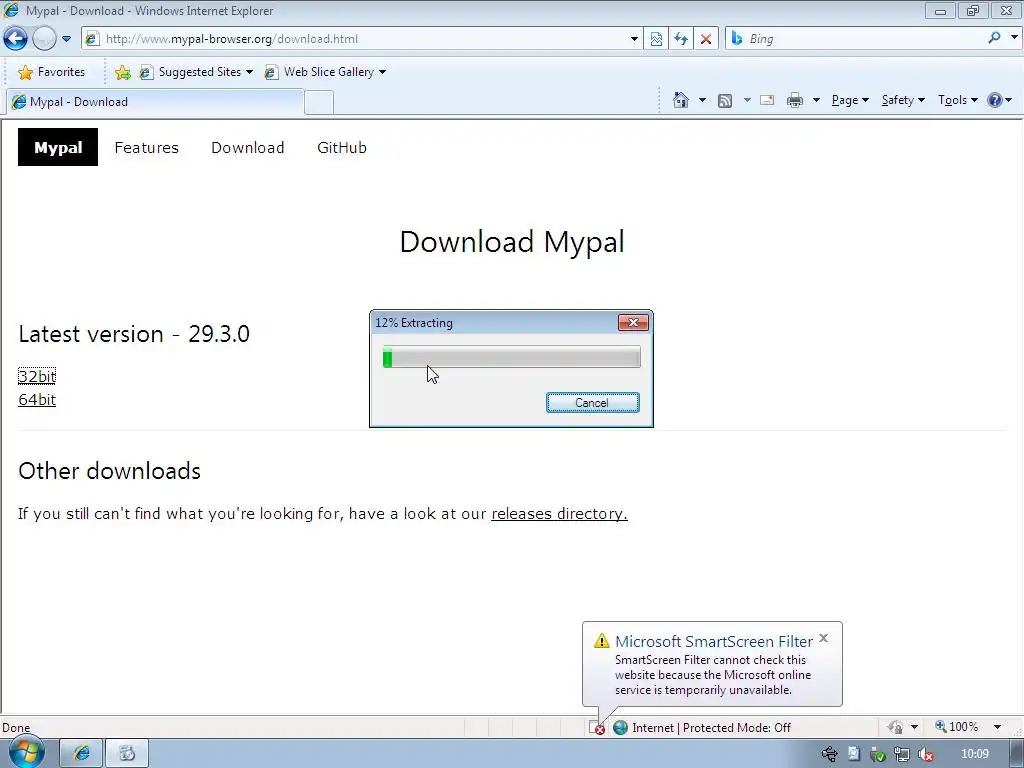Click the Mypal logo link
The width and height of the screenshot is (1024, 768).
pyautogui.click(x=57, y=148)
